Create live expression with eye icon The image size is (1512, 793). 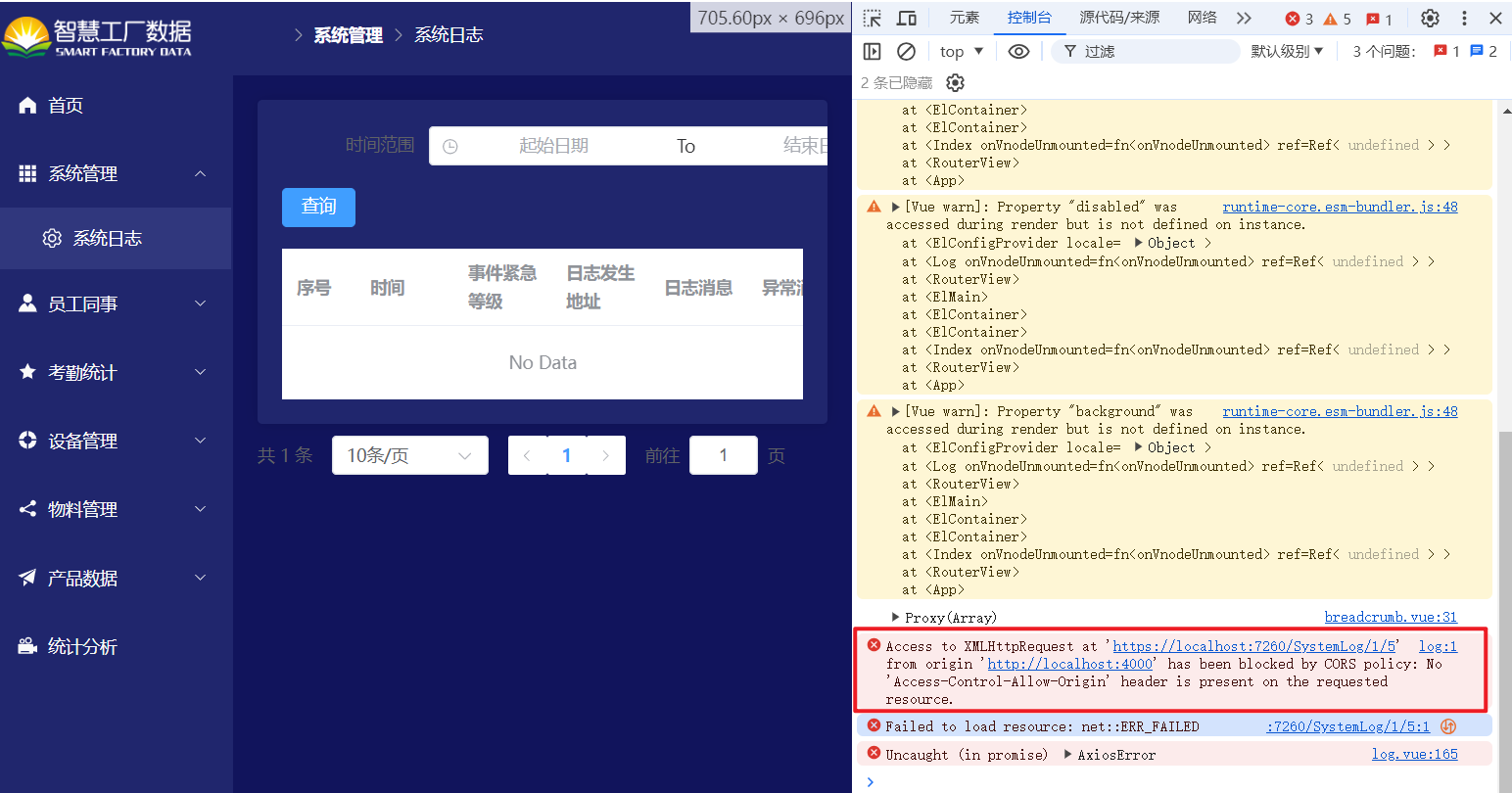pos(1018,51)
